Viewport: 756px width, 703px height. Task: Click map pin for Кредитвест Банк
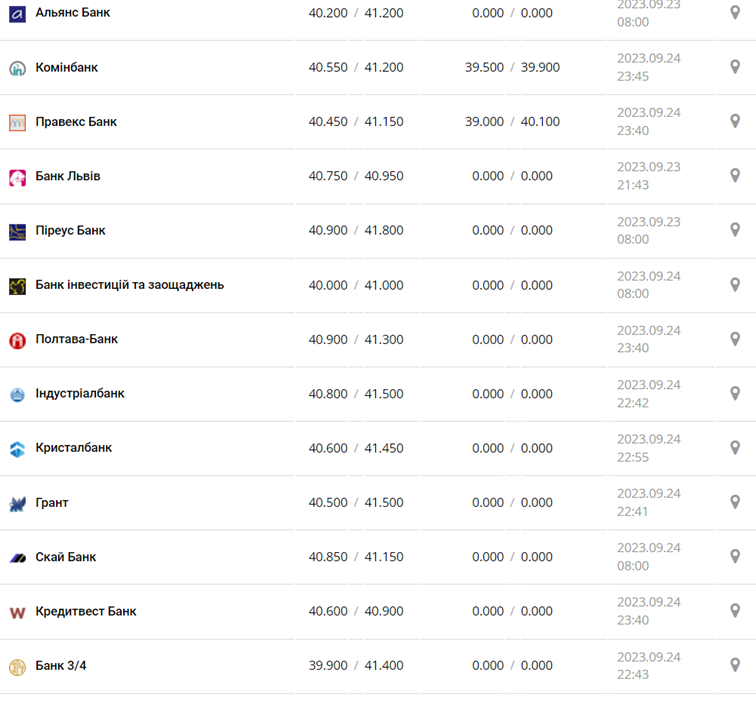735,610
